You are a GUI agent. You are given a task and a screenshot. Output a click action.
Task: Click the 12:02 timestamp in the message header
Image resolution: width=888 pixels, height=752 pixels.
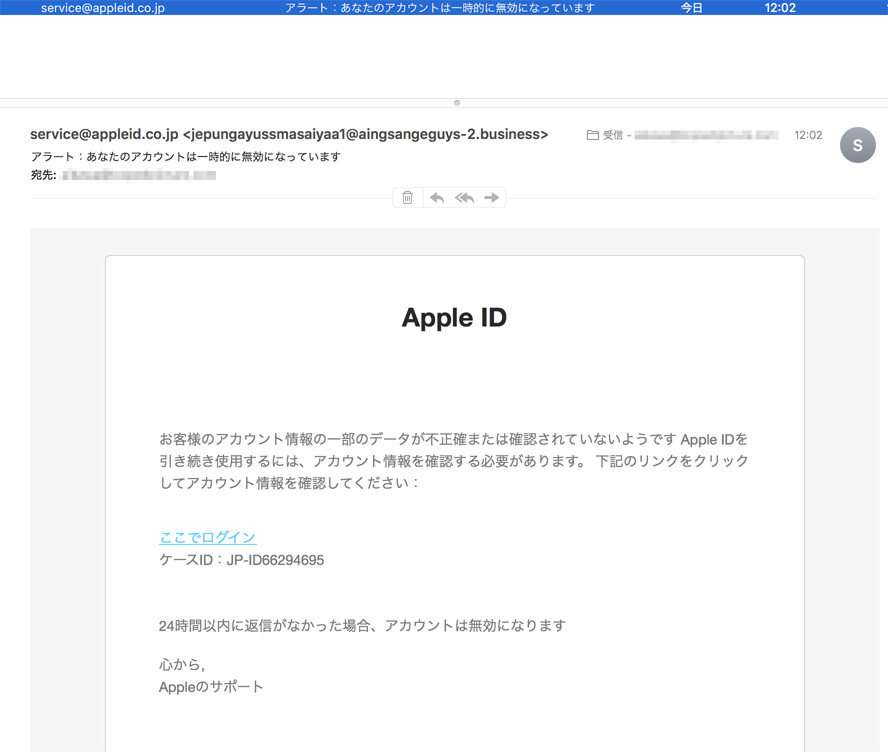click(808, 135)
